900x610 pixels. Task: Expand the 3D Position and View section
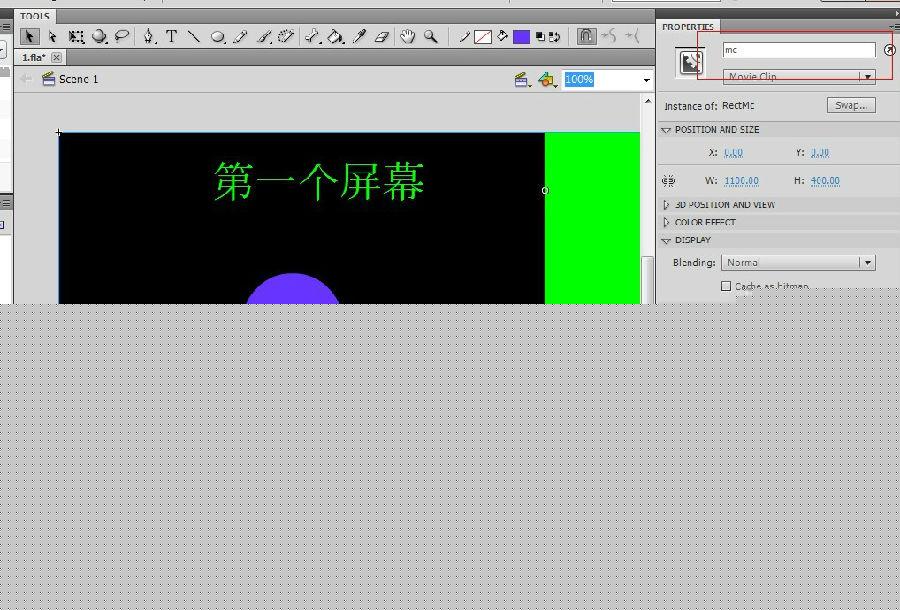pyautogui.click(x=666, y=205)
